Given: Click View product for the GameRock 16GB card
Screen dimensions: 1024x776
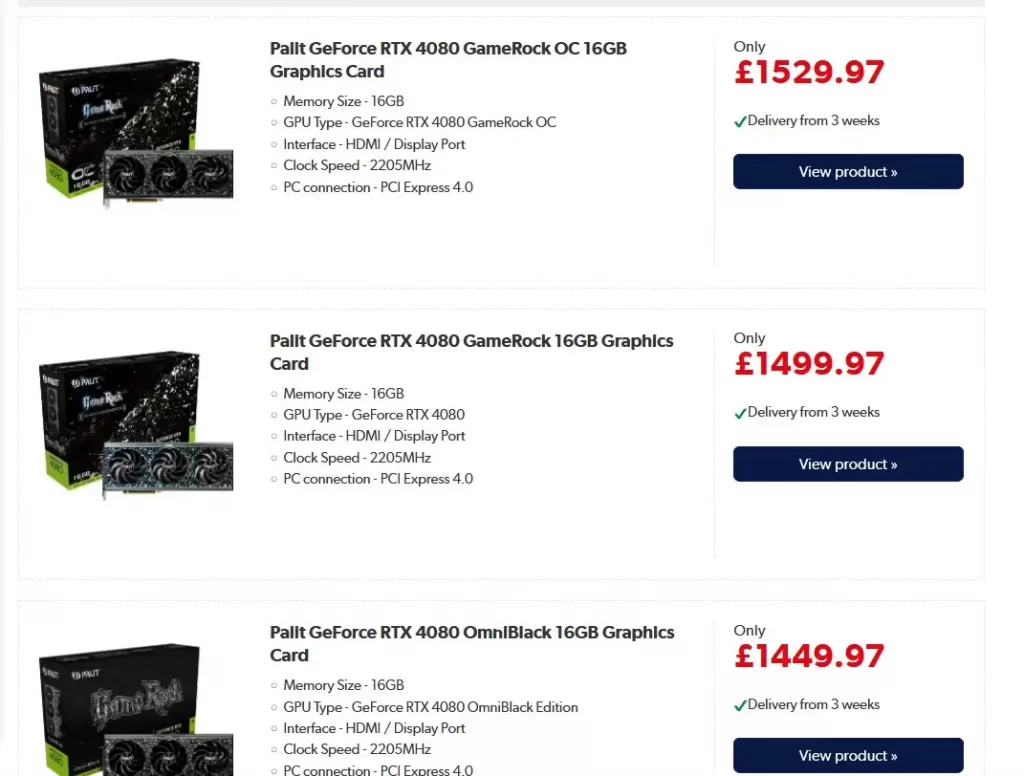Looking at the screenshot, I should coord(847,464).
